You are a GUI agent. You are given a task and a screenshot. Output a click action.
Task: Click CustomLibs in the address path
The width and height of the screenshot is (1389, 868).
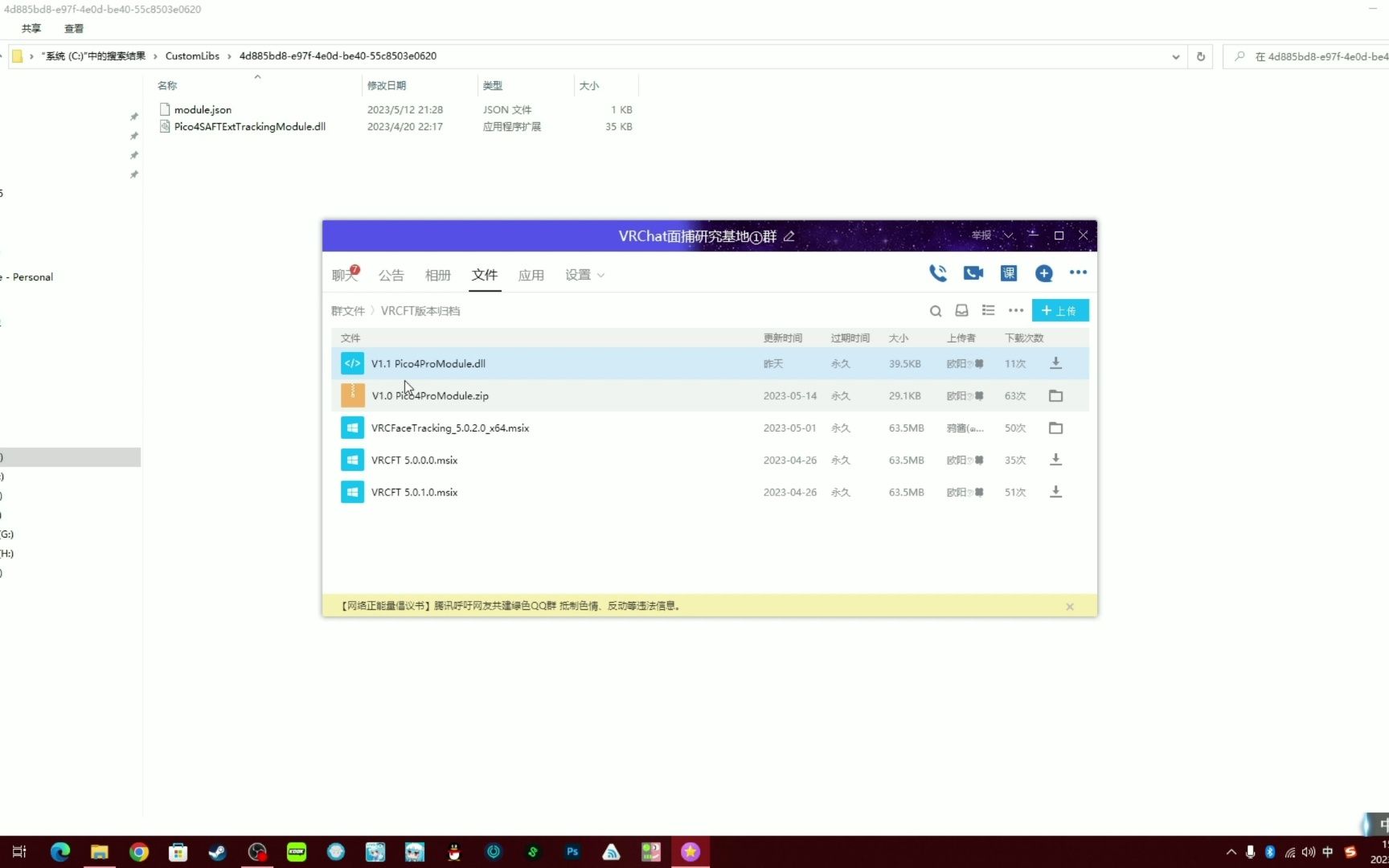192,56
